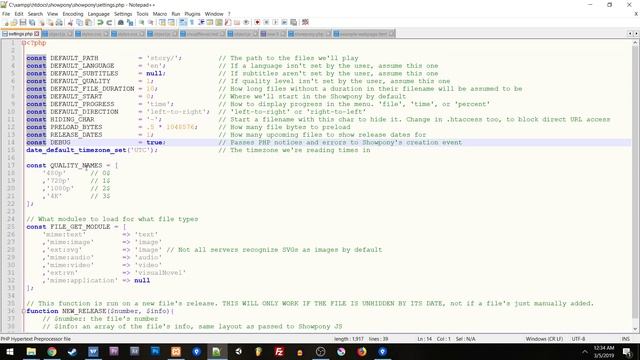The width and height of the screenshot is (640, 360).
Task: Undo the last edit with the green arrow
Action: pos(100,22)
